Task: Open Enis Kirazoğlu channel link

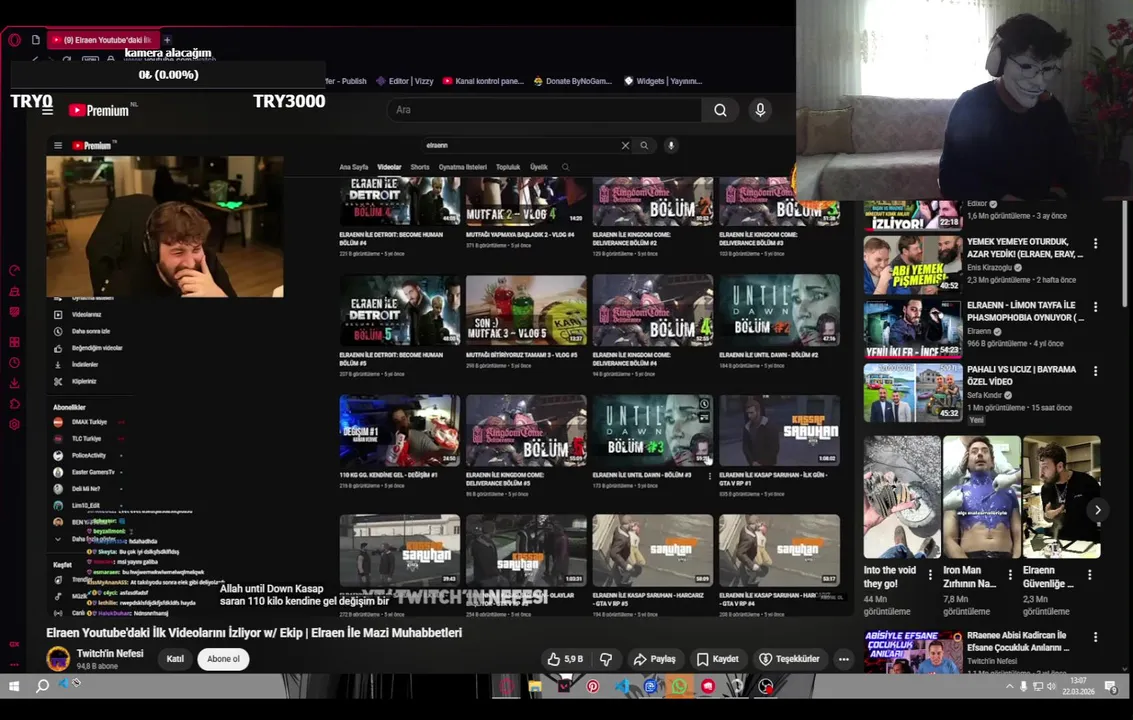Action: click(x=989, y=267)
